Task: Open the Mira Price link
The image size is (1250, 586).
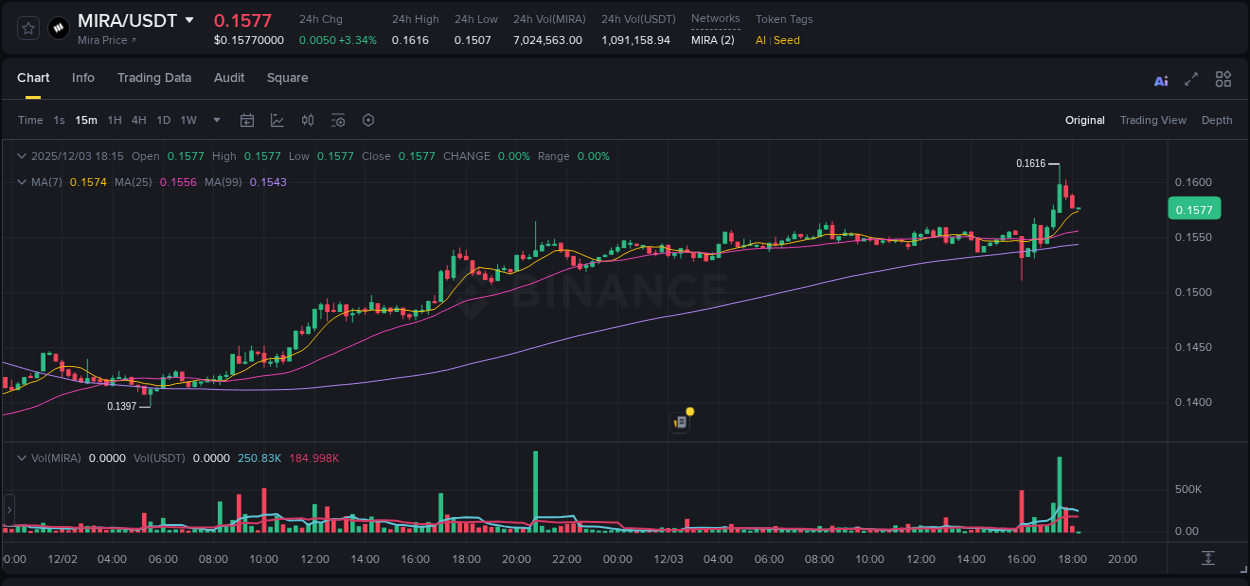Action: [x=107, y=40]
